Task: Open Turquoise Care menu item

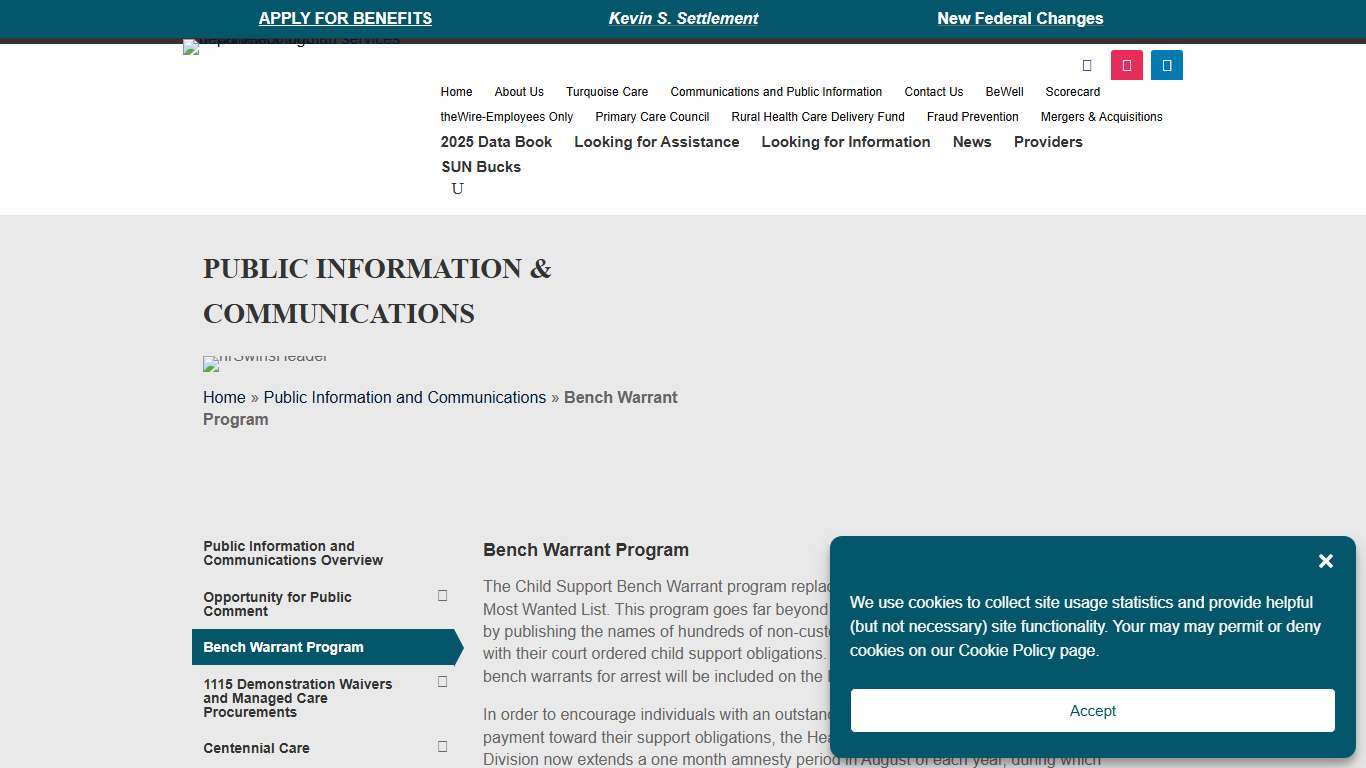Action: (607, 92)
